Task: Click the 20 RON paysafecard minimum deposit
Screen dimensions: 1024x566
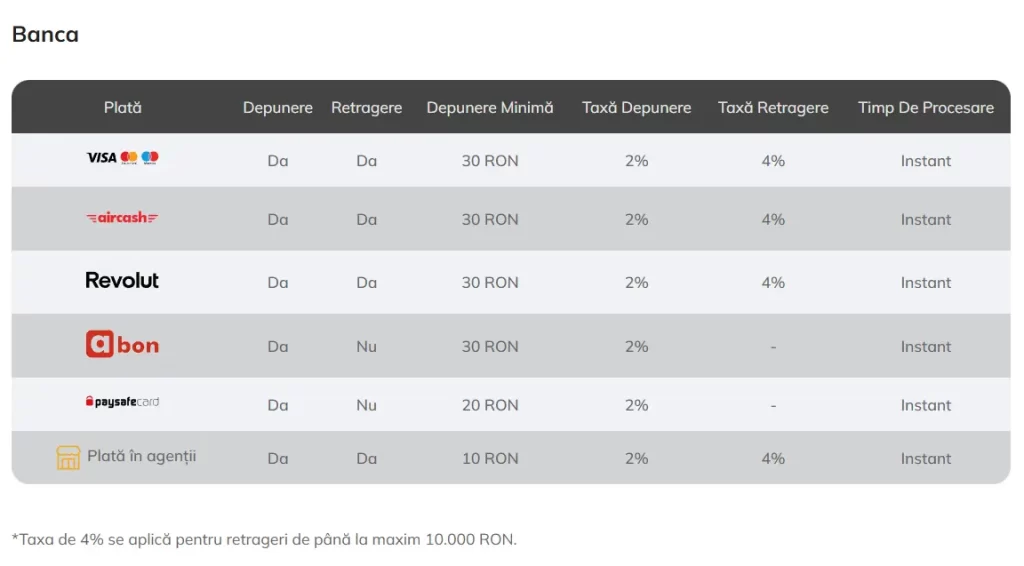Action: click(490, 405)
